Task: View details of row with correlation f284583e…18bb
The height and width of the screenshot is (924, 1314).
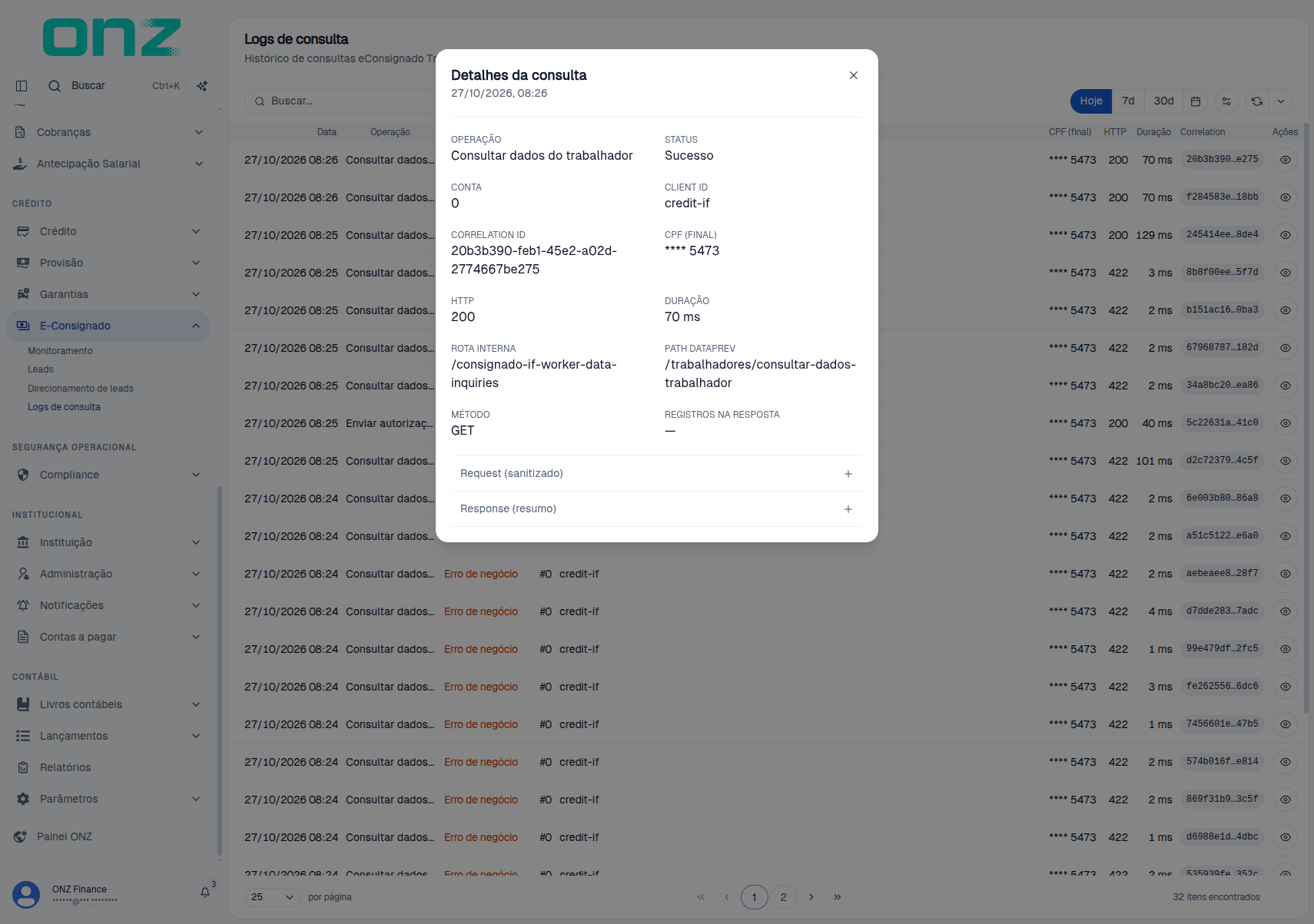Action: (x=1285, y=197)
